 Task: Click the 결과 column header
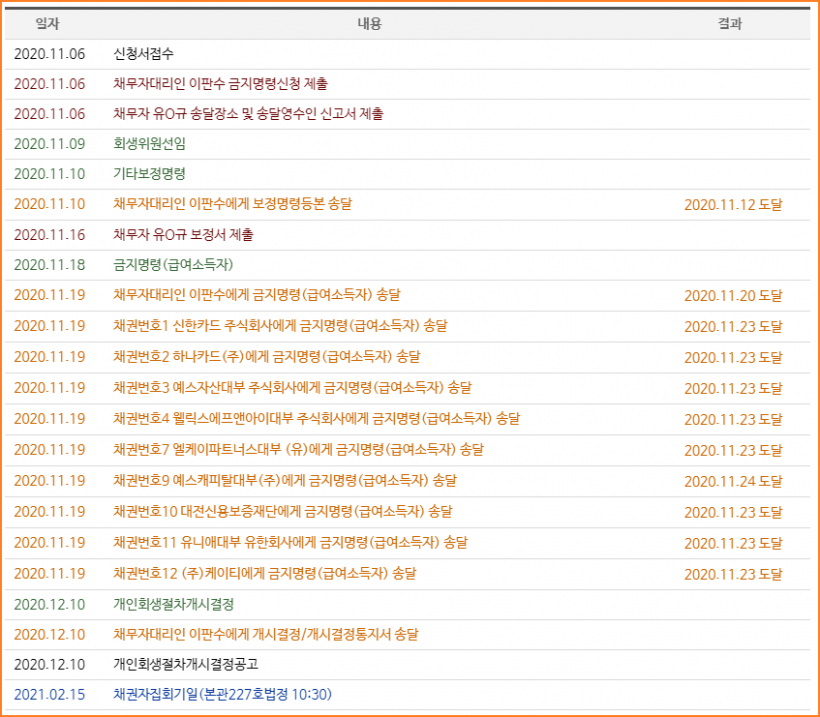point(730,24)
